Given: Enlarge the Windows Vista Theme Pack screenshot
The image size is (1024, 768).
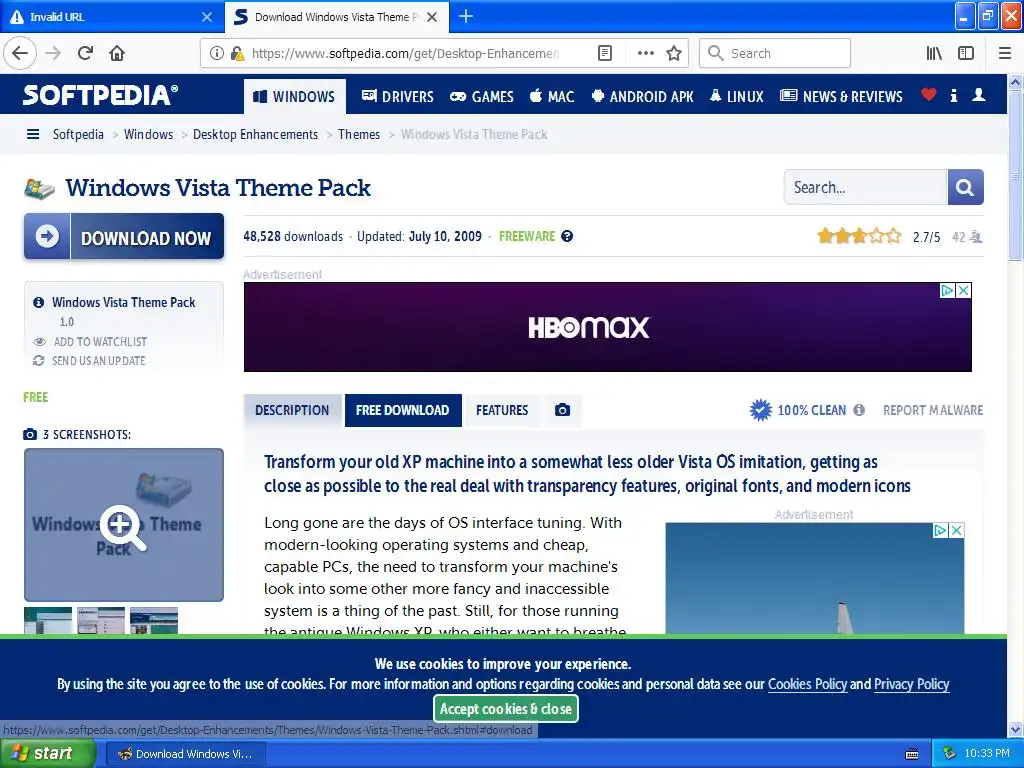Looking at the screenshot, I should 124,524.
